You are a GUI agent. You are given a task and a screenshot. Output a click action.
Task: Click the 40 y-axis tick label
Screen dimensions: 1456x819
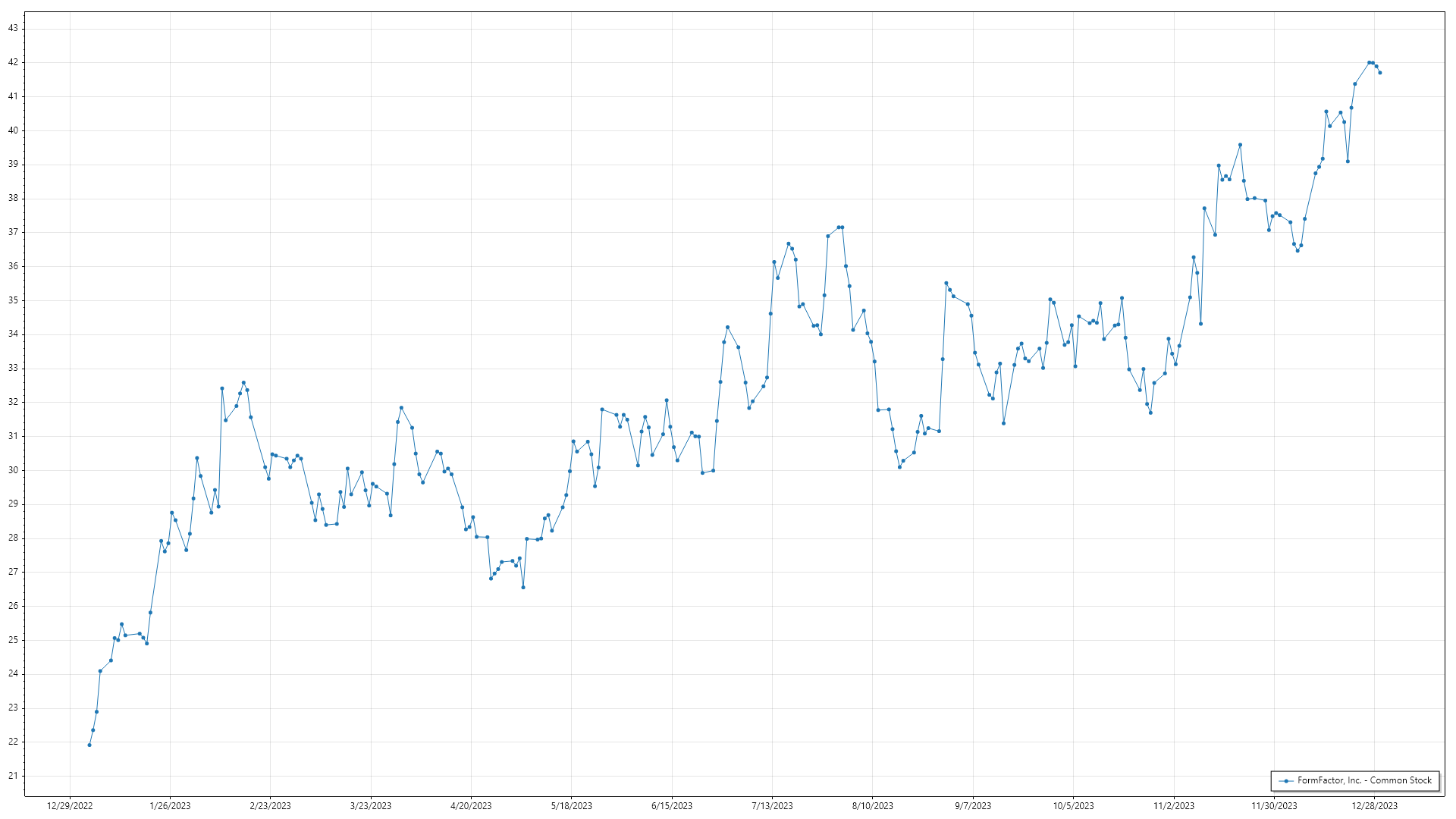(13, 130)
